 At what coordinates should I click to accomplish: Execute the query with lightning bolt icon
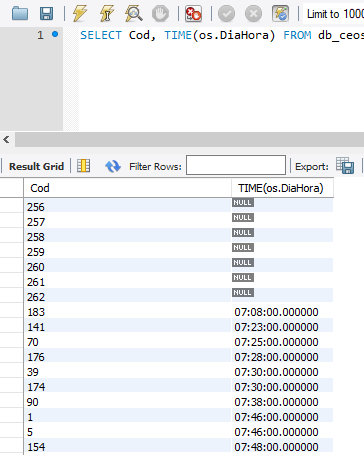point(80,14)
